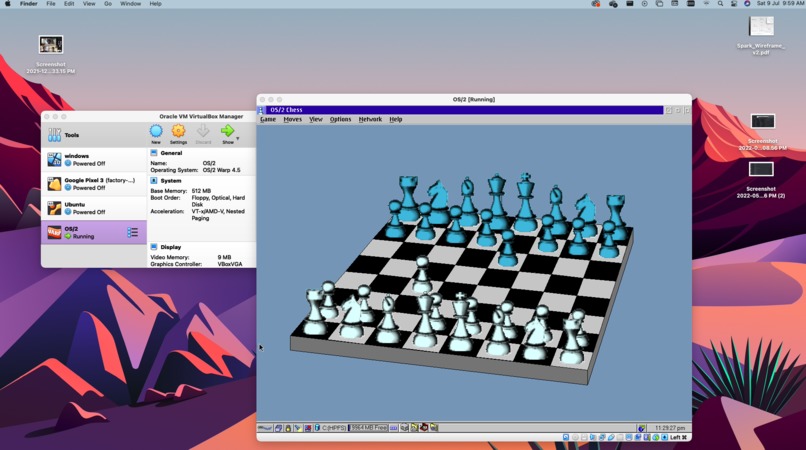Screen dimensions: 806x450
Task: Click the '5984 MB Free' disk space indicator
Action: pos(368,428)
